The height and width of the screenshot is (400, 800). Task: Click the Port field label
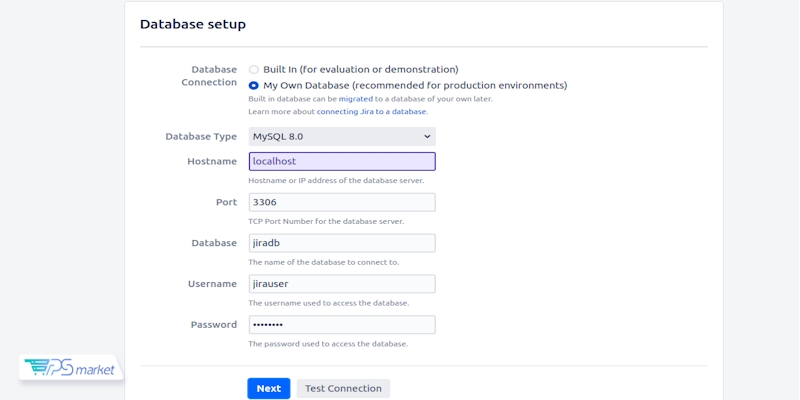click(x=226, y=202)
